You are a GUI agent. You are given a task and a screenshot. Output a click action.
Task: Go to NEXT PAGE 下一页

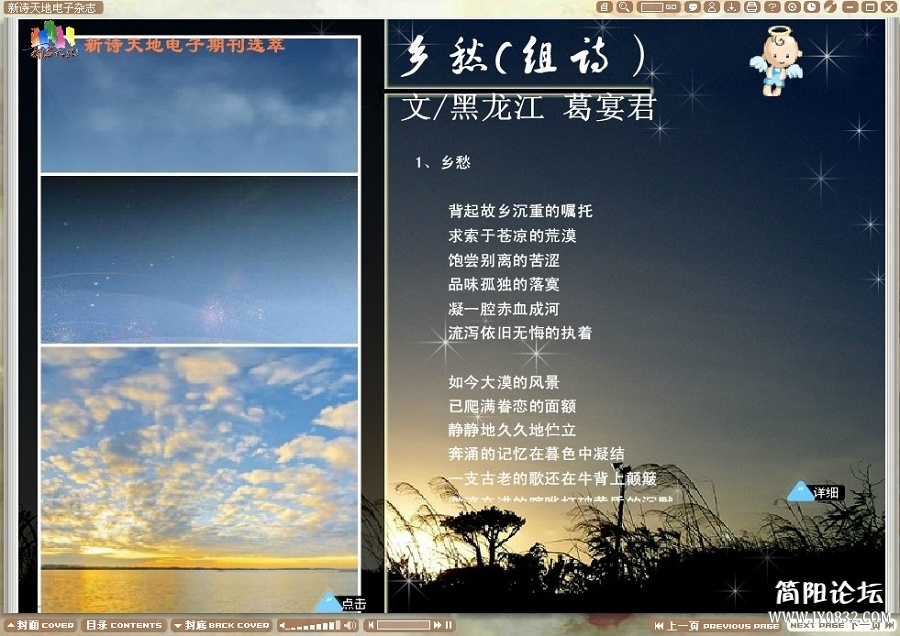[x=841, y=626]
